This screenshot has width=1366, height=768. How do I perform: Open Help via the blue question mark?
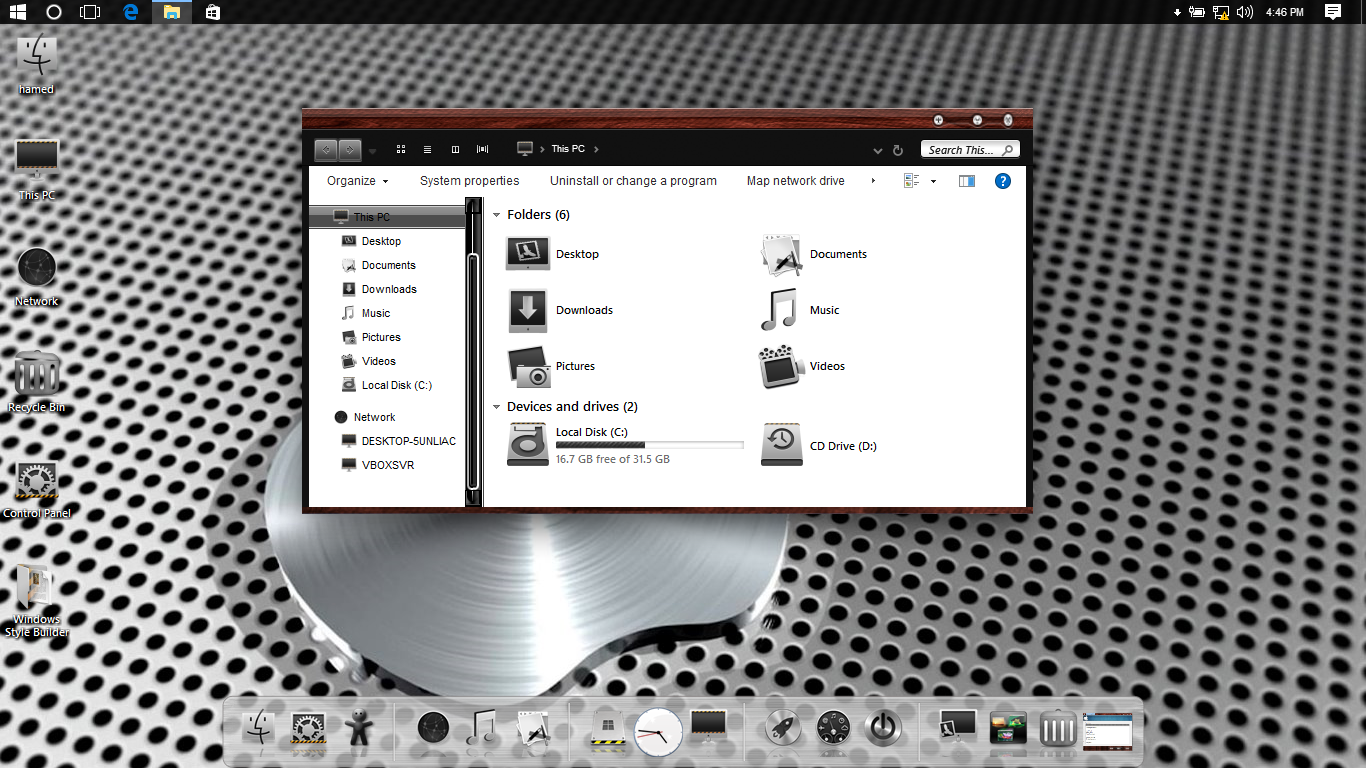pos(1003,181)
